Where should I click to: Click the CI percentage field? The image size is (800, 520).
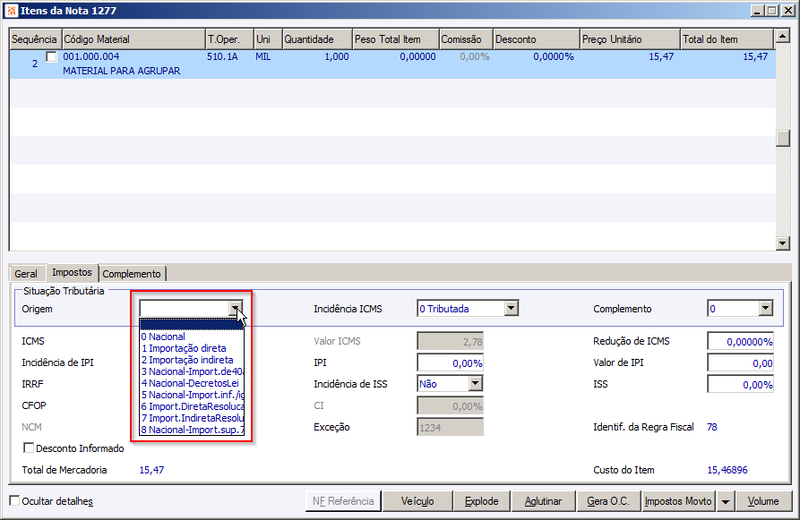450,406
